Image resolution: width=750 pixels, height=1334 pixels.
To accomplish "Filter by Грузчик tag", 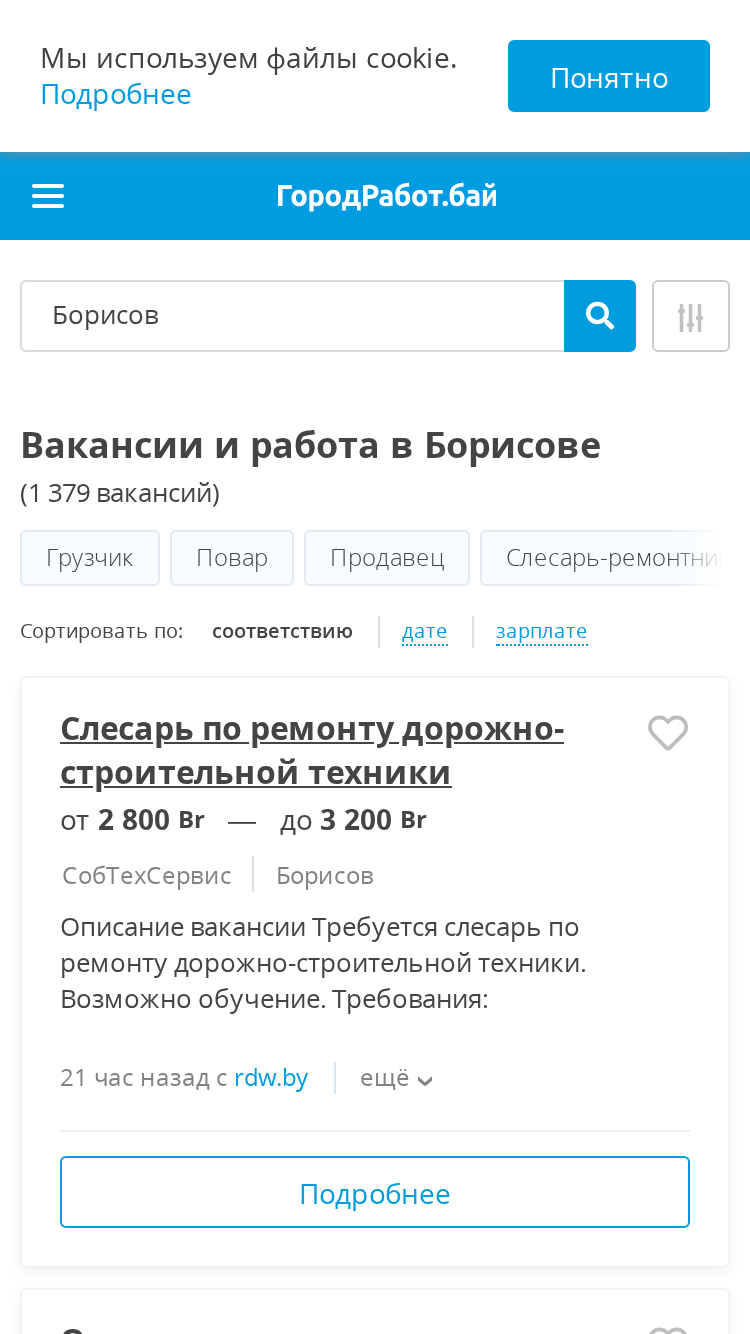I will pos(90,558).
